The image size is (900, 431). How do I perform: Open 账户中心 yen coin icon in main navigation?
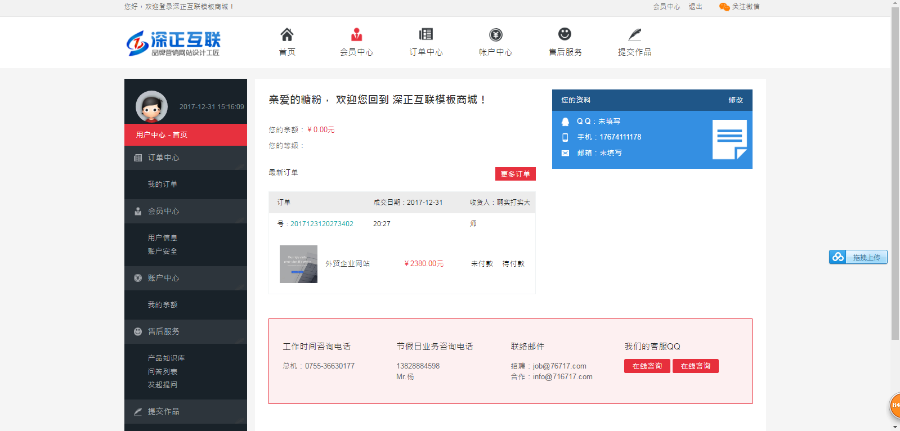(x=495, y=34)
